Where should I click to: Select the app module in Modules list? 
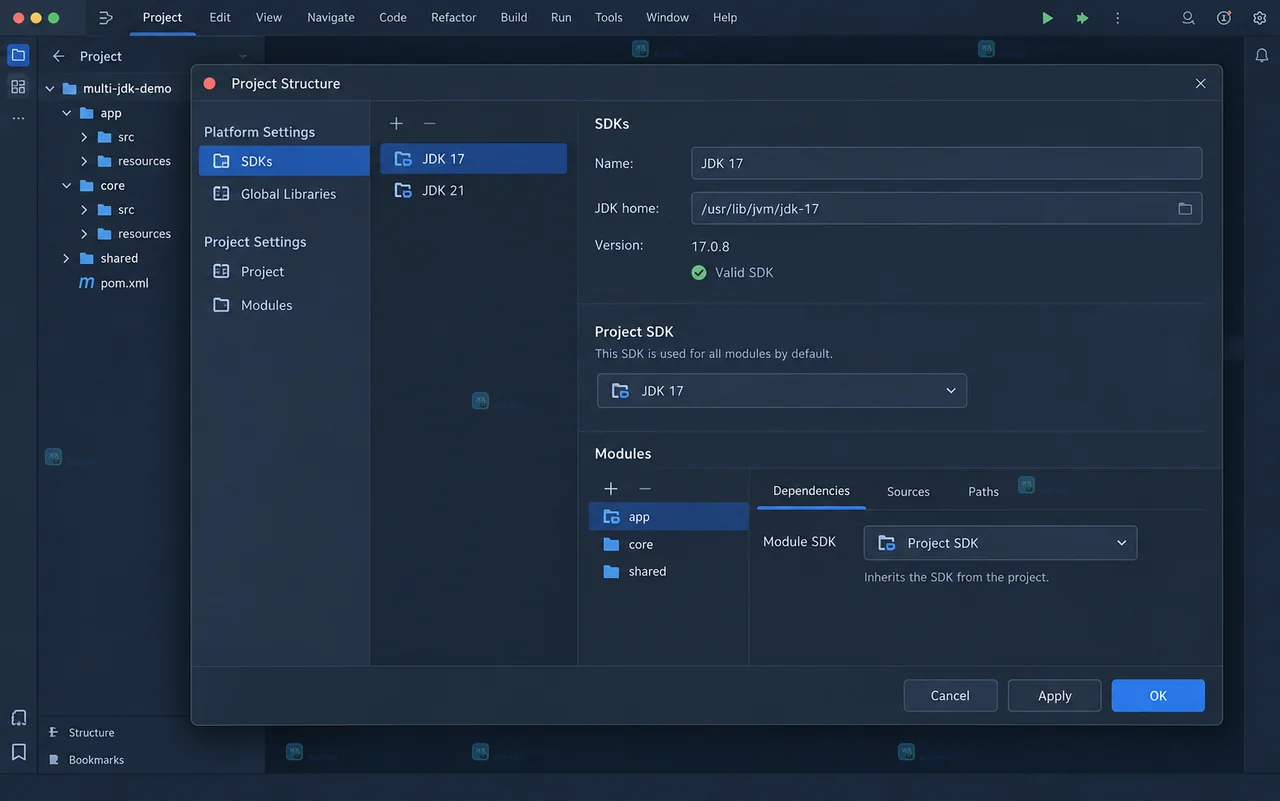pyautogui.click(x=668, y=516)
